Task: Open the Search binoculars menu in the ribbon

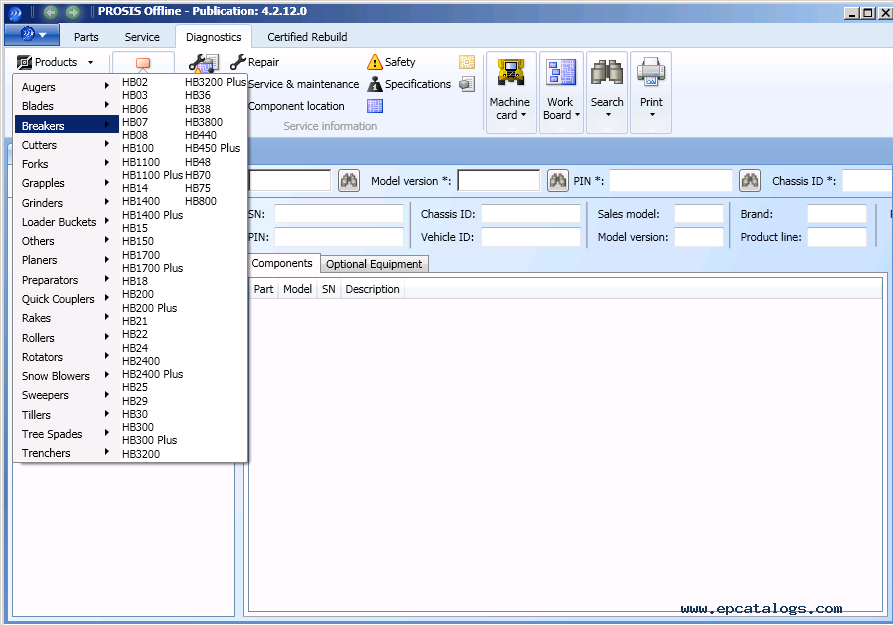Action: click(607, 92)
